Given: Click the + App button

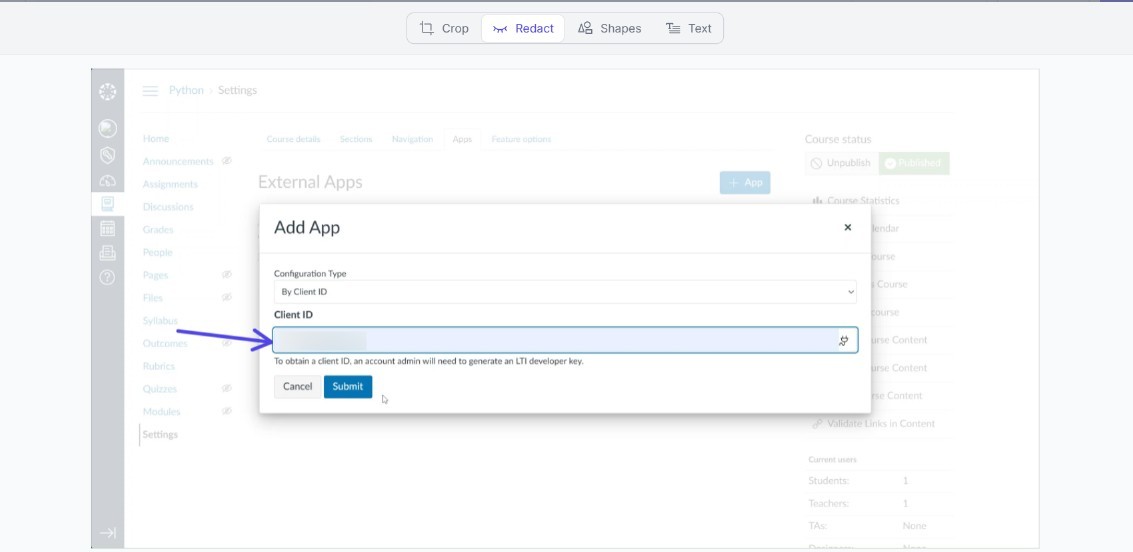Looking at the screenshot, I should pos(745,183).
